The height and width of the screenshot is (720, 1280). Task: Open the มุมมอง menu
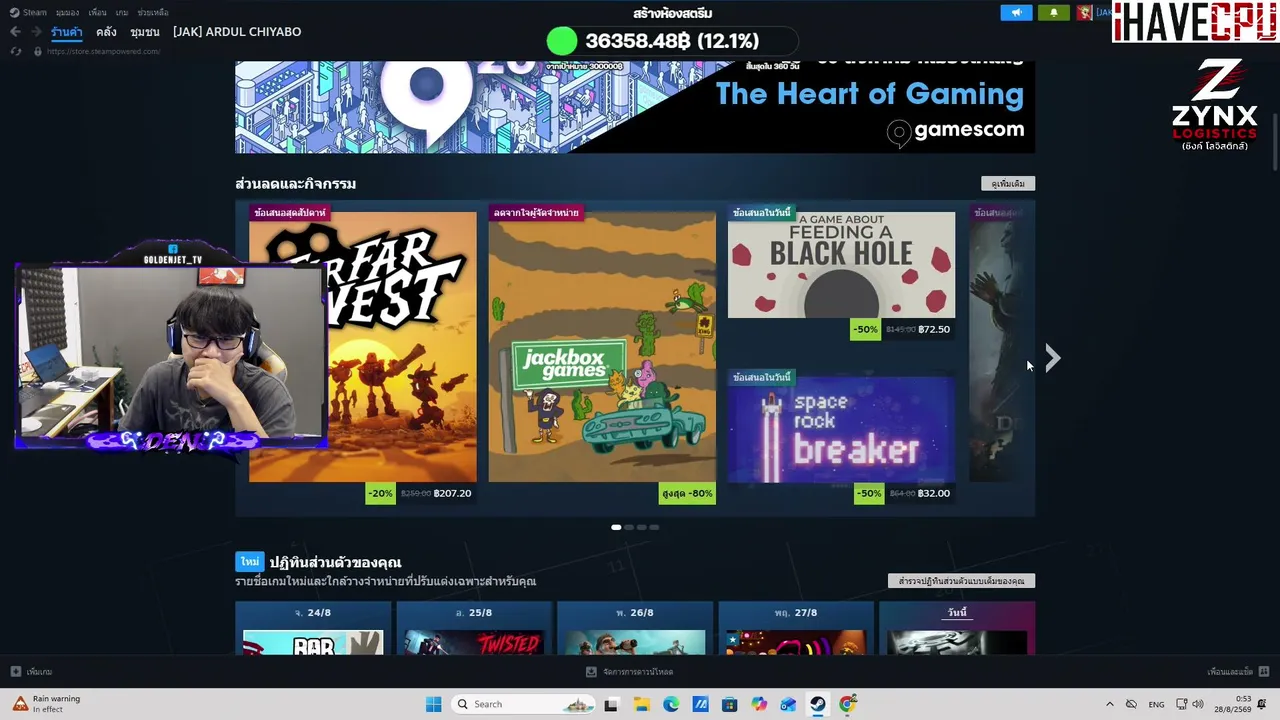67,12
